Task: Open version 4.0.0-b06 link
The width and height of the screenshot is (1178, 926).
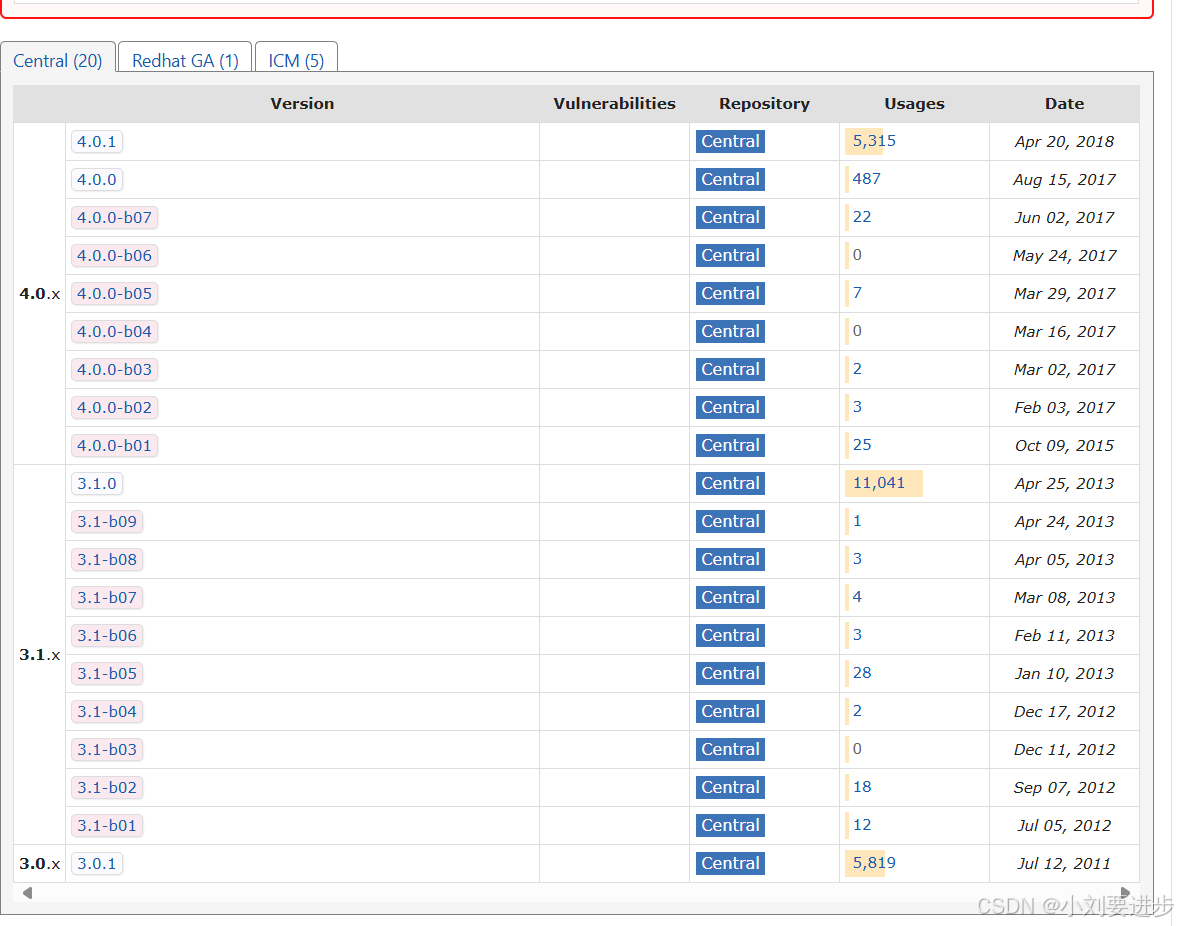Action: (x=114, y=255)
